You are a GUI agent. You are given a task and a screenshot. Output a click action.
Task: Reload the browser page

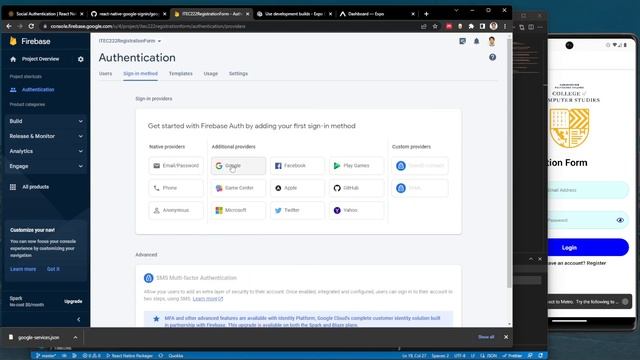pyautogui.click(x=31, y=26)
